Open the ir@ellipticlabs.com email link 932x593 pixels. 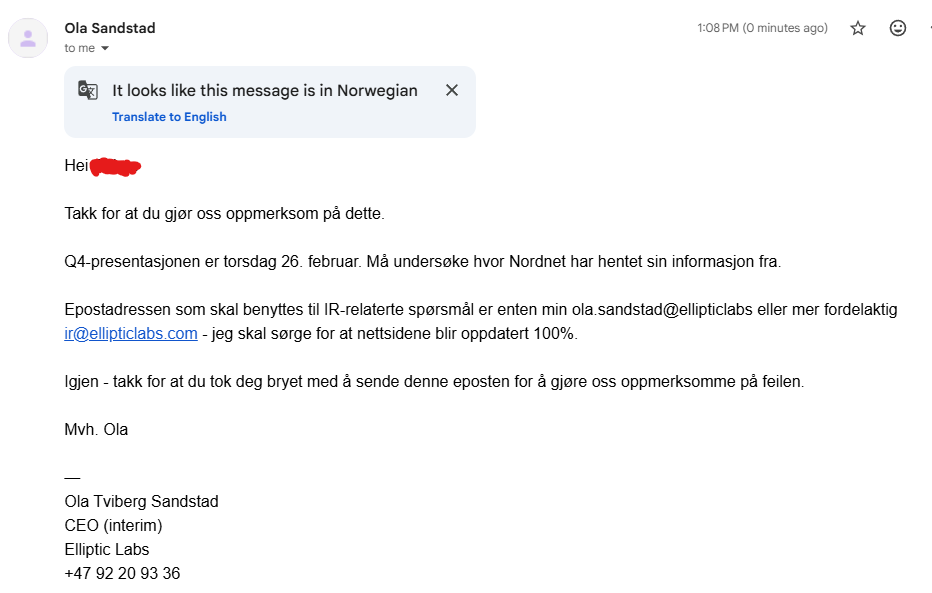[130, 333]
